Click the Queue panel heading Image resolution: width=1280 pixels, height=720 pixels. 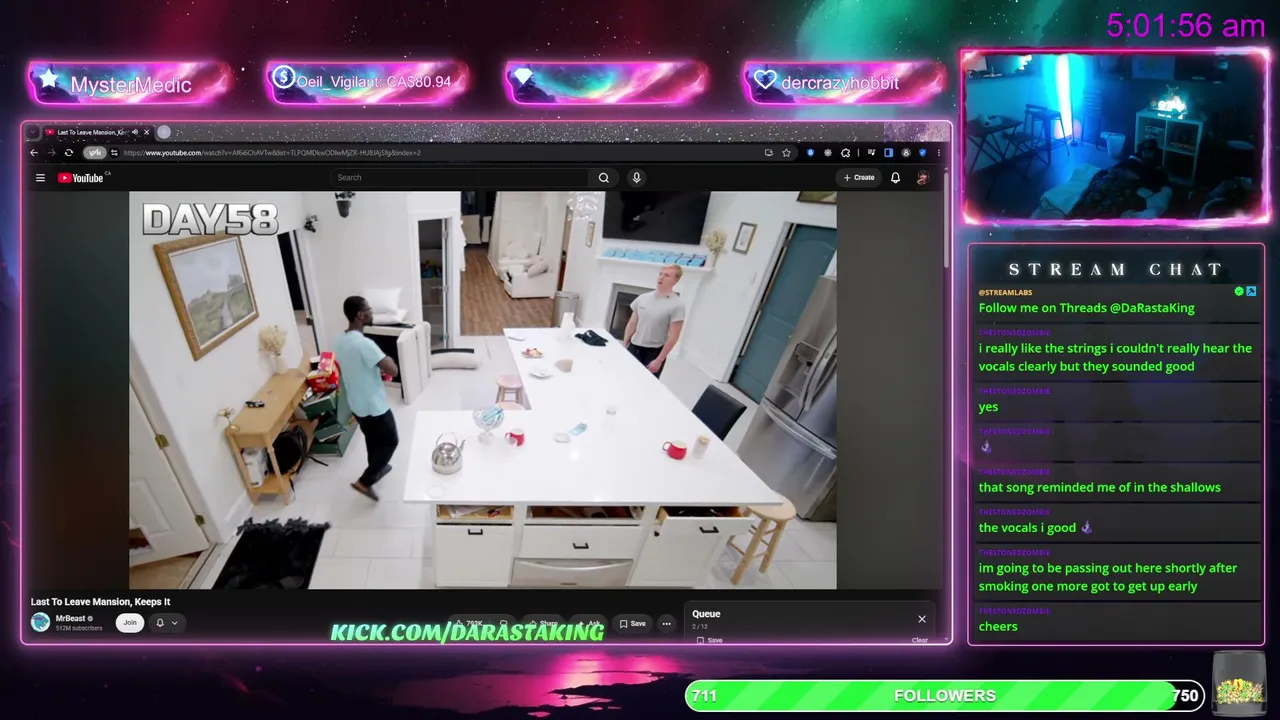click(706, 614)
